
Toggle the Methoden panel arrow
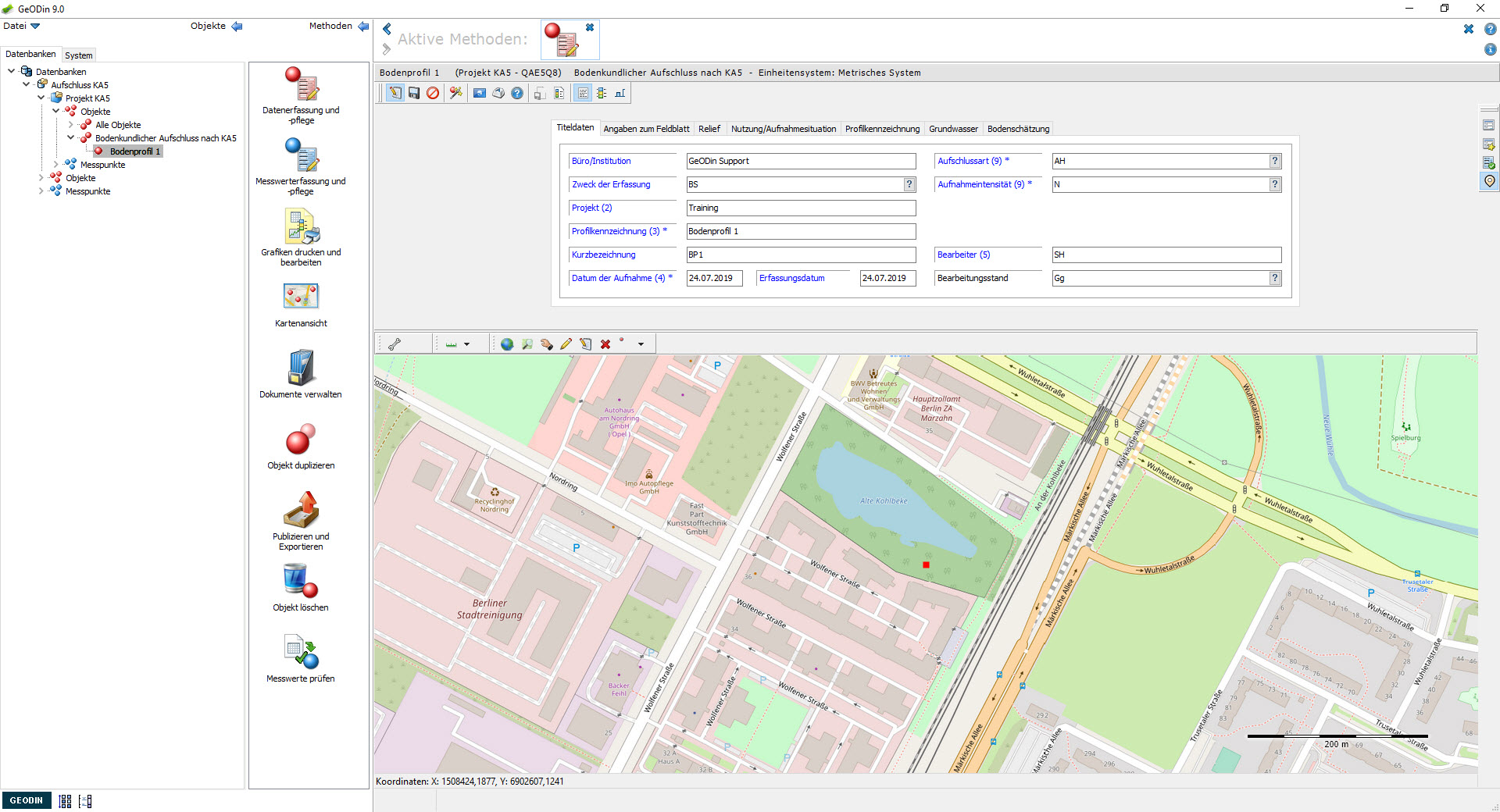(363, 26)
